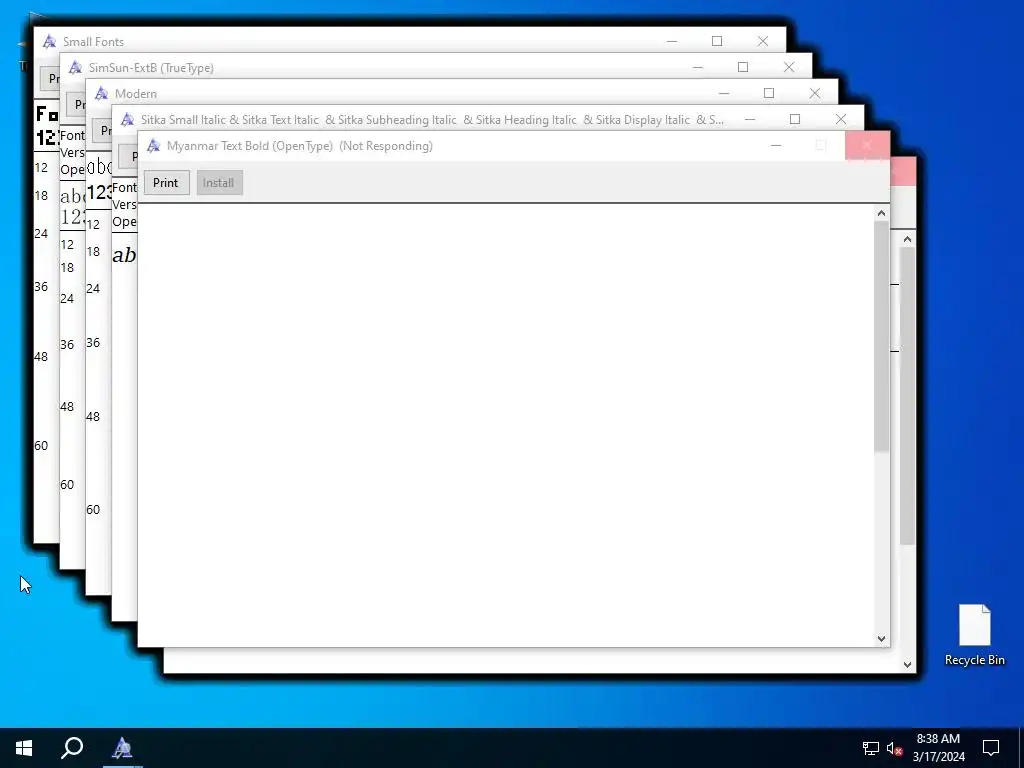The image size is (1024, 768).
Task: Maximize the SimSun-ExtB window
Action: (743, 67)
